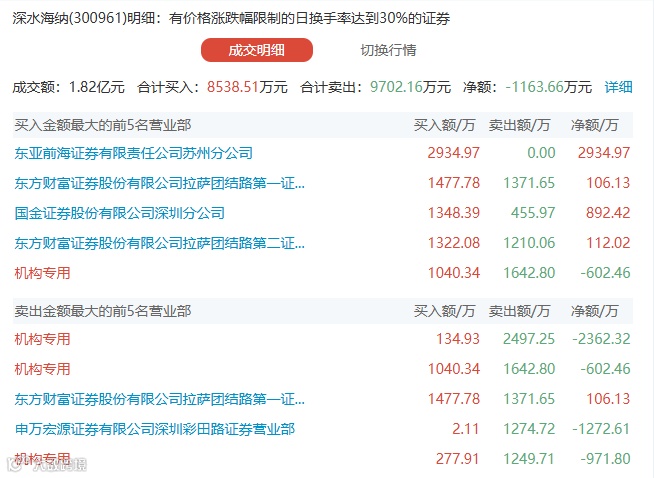This screenshot has height=478, width=654.
Task: Click the 1322.08 buy amount cell
Action: click(454, 243)
